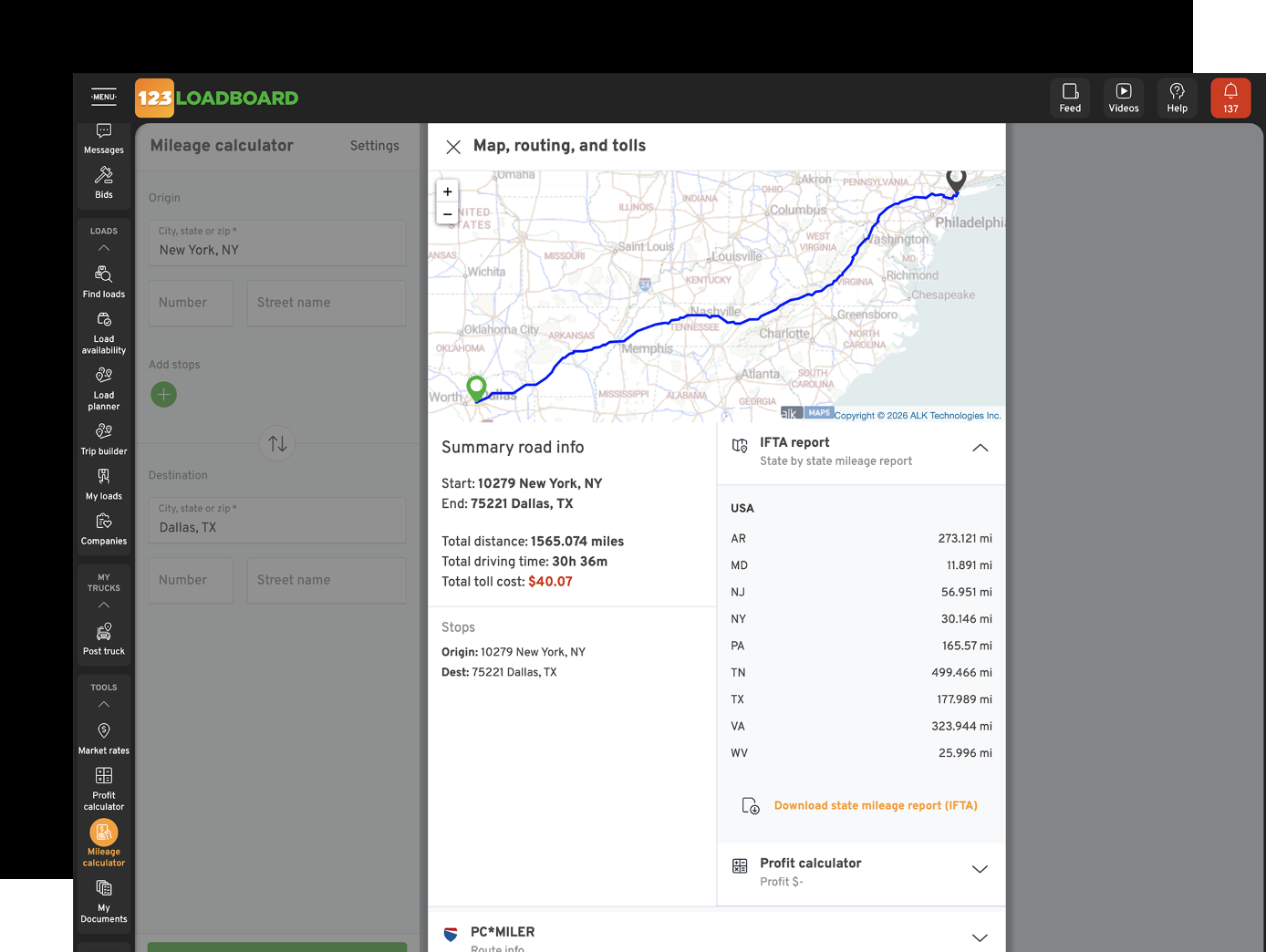Collapse the TOOLS sidebar group
This screenshot has height=952, width=1266.
pyautogui.click(x=104, y=705)
